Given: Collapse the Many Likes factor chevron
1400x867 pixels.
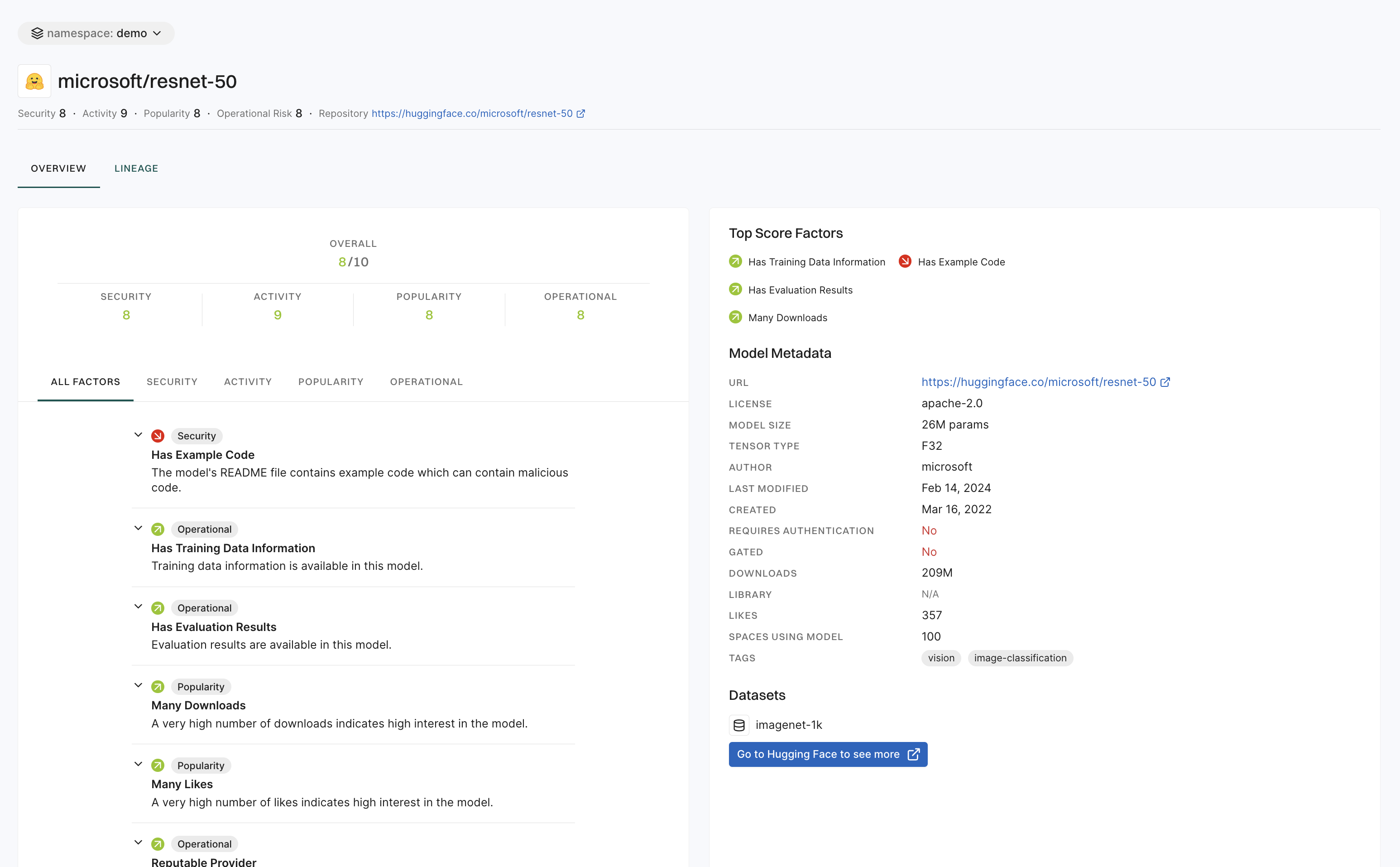Looking at the screenshot, I should (138, 764).
